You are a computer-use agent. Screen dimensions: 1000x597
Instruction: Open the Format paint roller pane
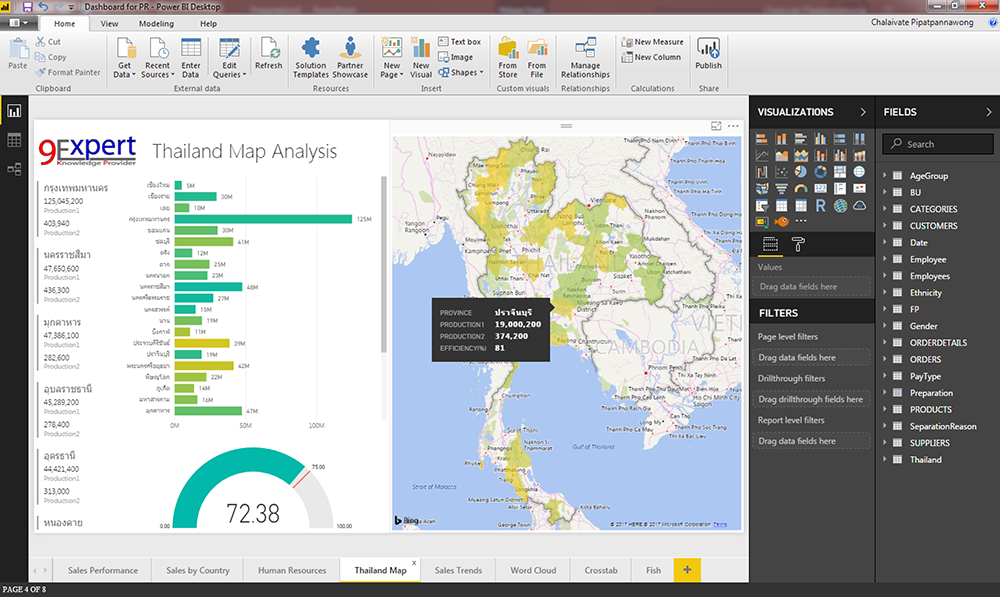click(x=798, y=244)
